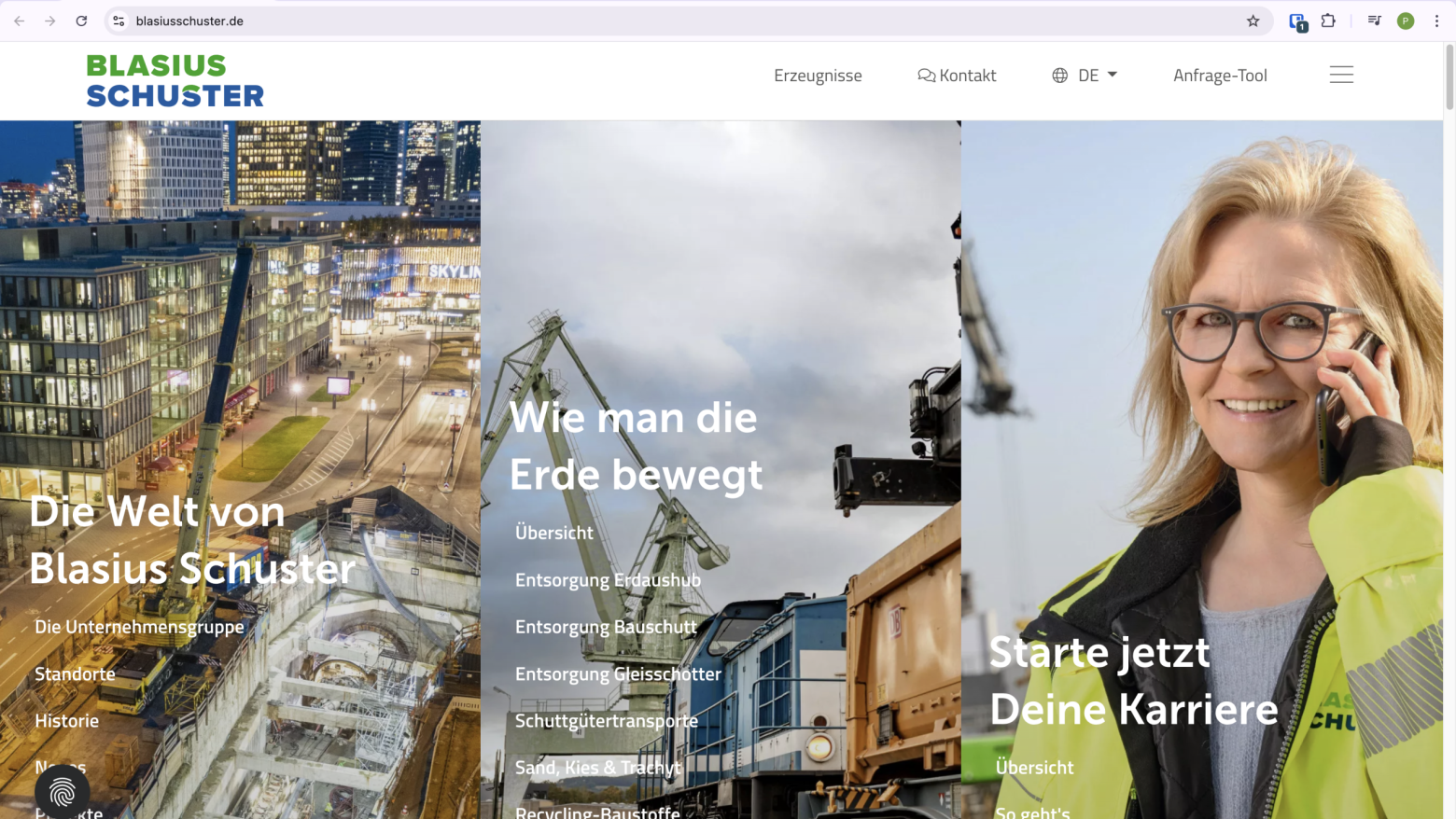The height and width of the screenshot is (819, 1456).
Task: Click the Standorte link
Action: [75, 673]
